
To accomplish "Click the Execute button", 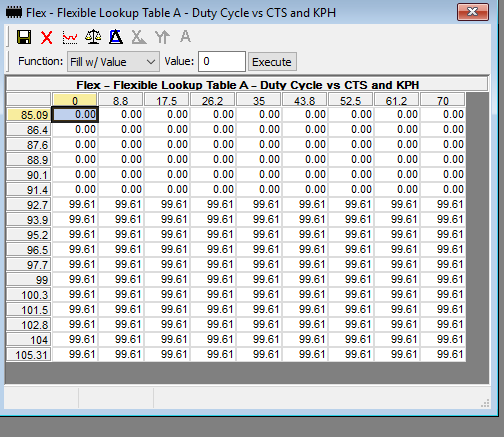I will (x=272, y=62).
